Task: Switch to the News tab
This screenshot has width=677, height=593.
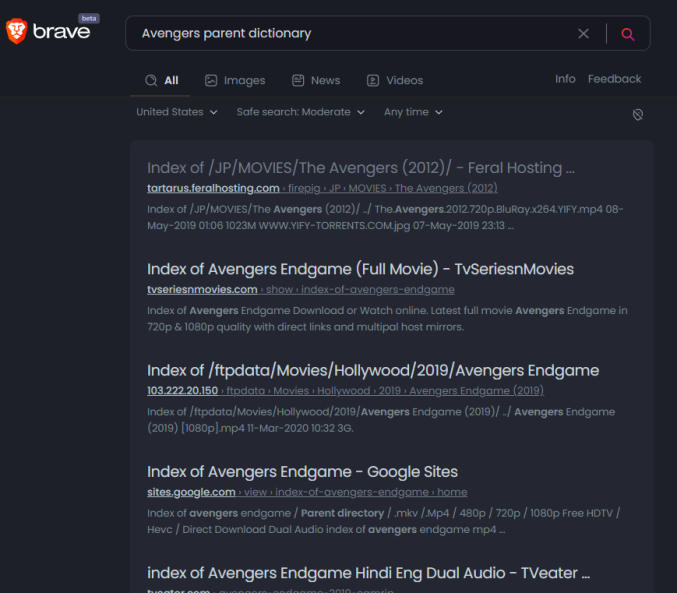Action: [x=316, y=80]
